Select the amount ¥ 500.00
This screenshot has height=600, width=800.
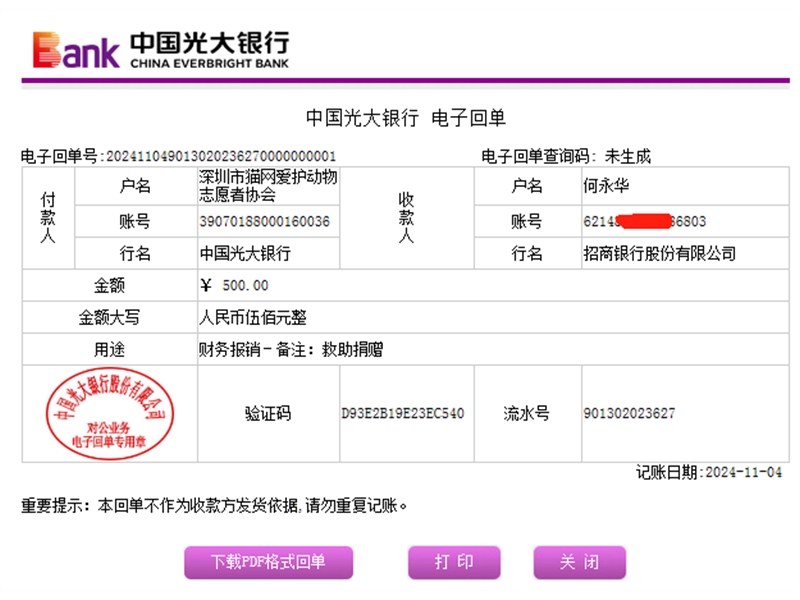point(234,285)
